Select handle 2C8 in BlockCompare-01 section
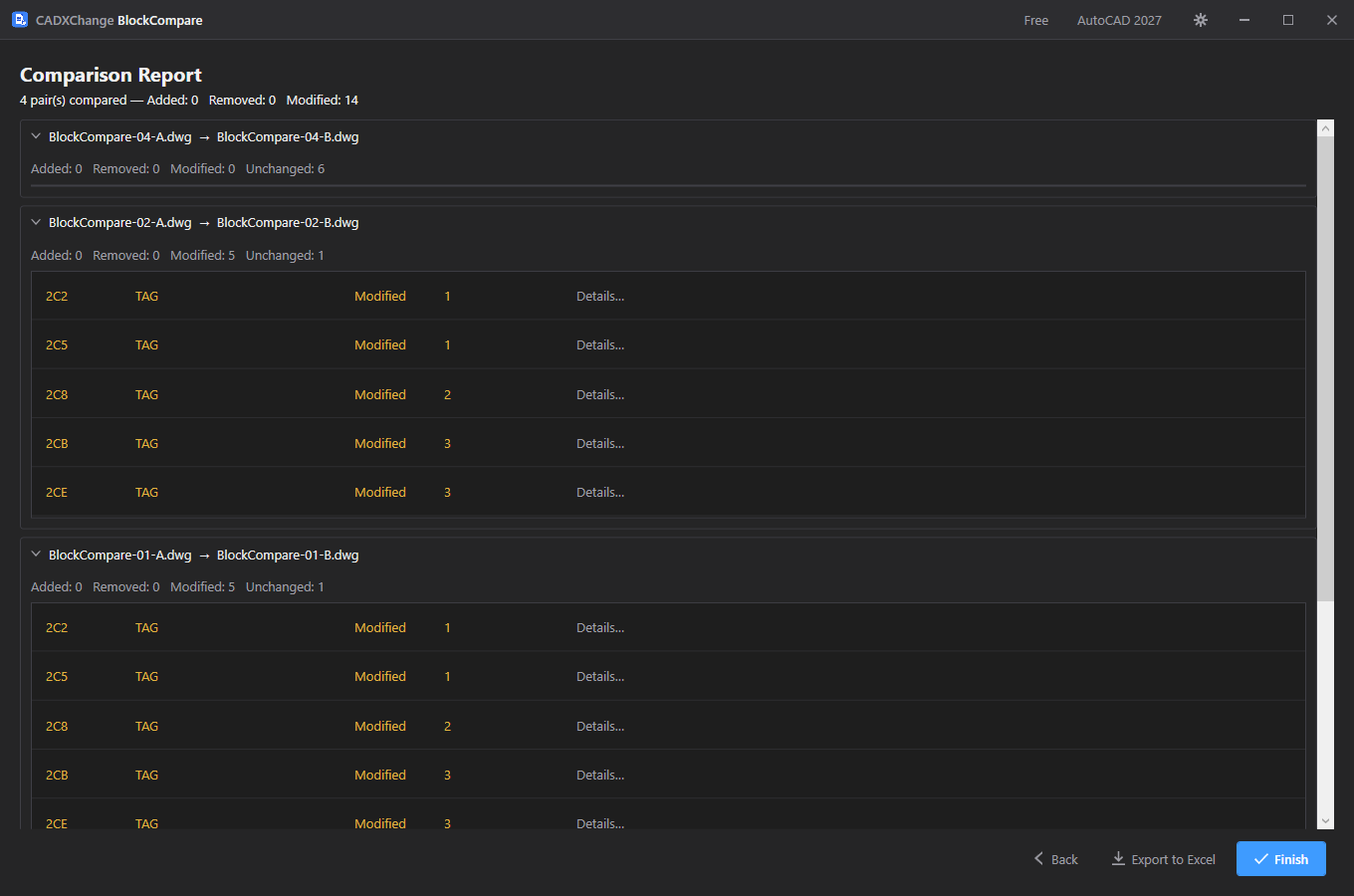Viewport: 1354px width, 896px height. click(x=57, y=726)
